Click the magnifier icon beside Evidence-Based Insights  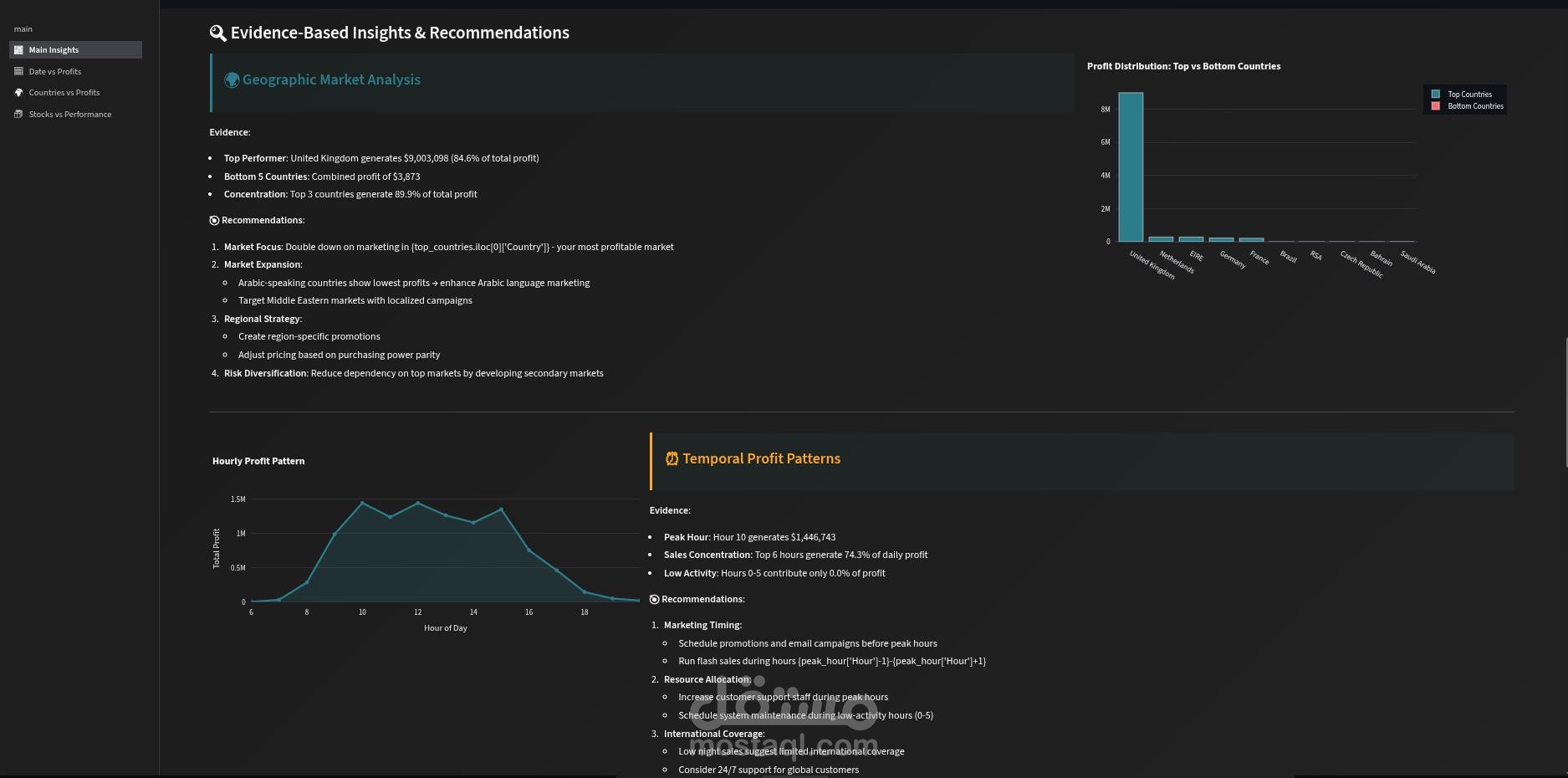[x=217, y=33]
